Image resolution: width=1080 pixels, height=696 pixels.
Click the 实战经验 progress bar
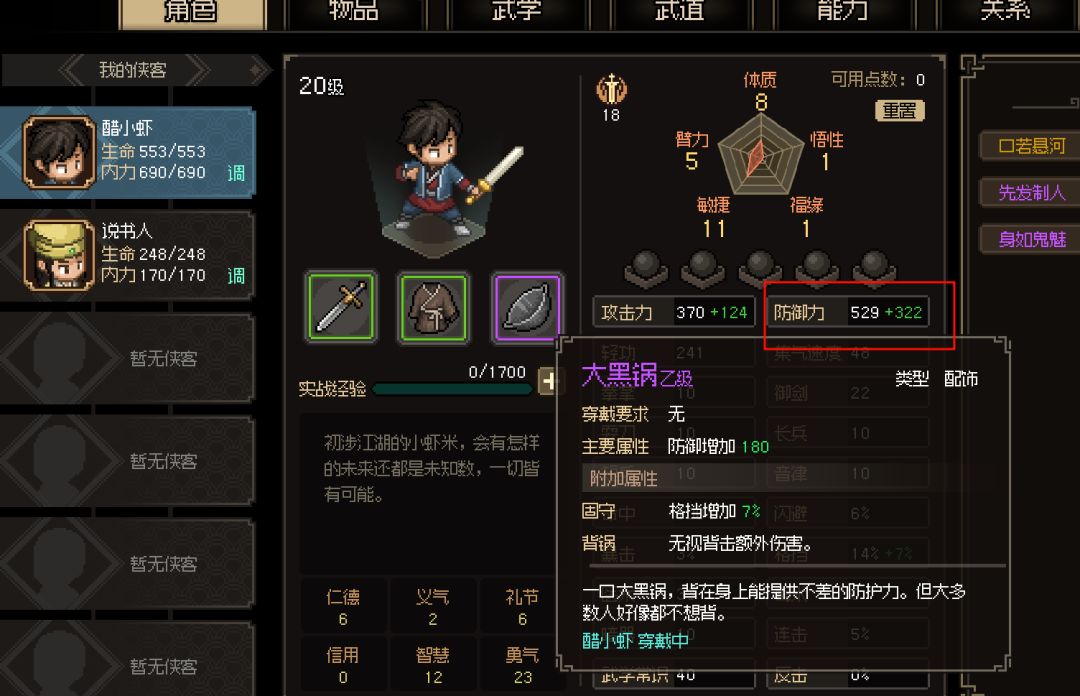[453, 389]
